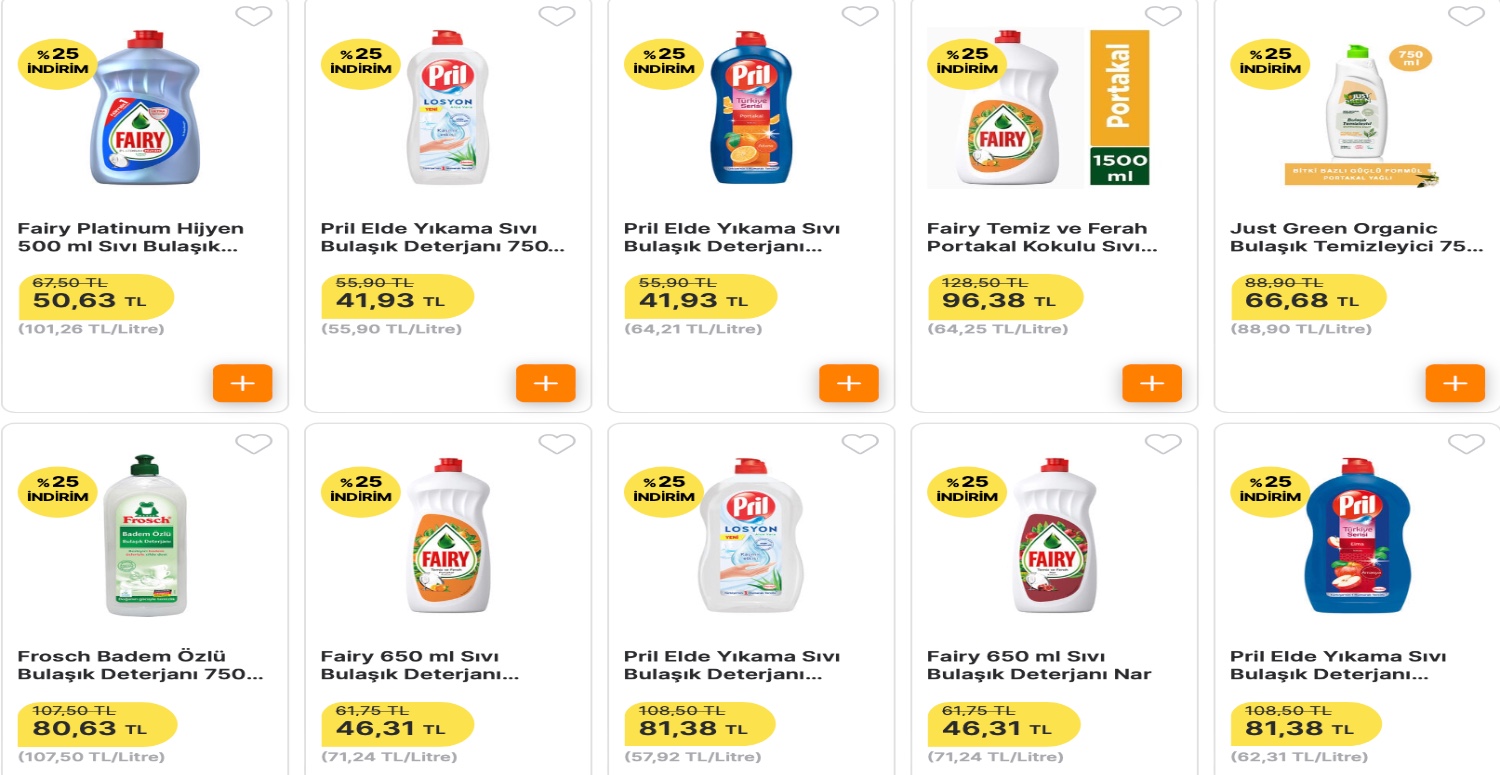Favorite the Fairy Platinum Hijyen product
Viewport: 1500px width, 775px height.
pos(255,16)
